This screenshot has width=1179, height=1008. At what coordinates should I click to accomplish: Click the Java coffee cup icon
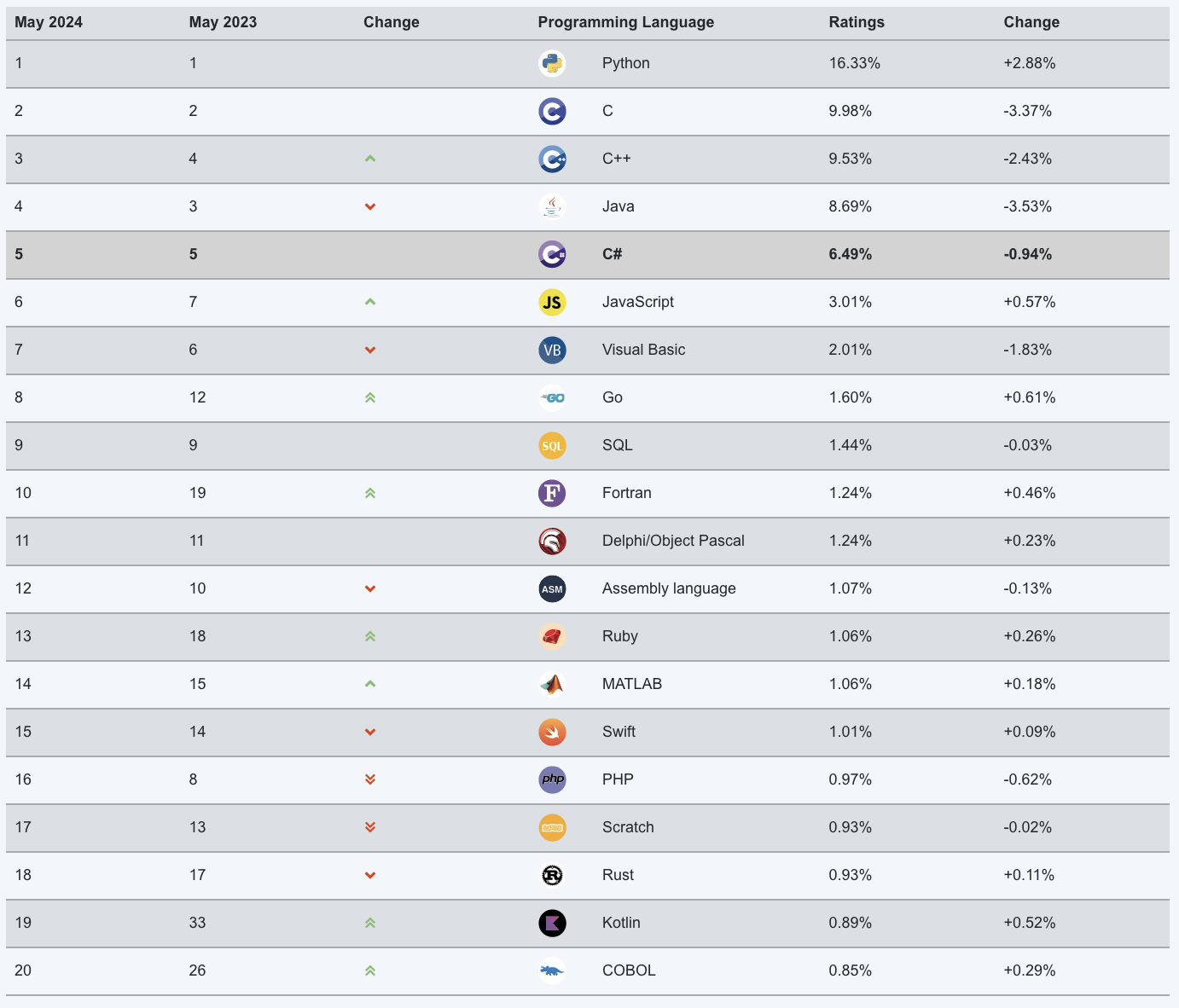click(x=552, y=206)
